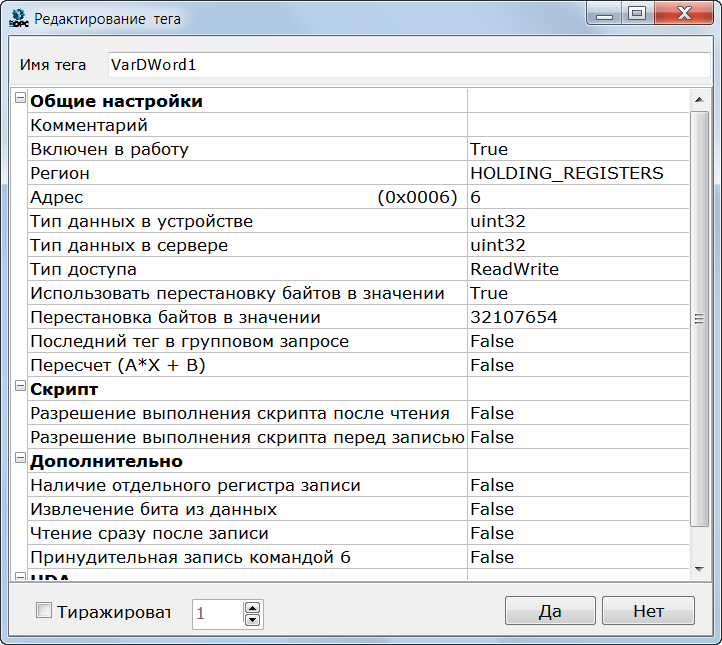Image resolution: width=722 pixels, height=645 pixels.
Task: Collapse the Скрипт section
Action: [x=20, y=386]
